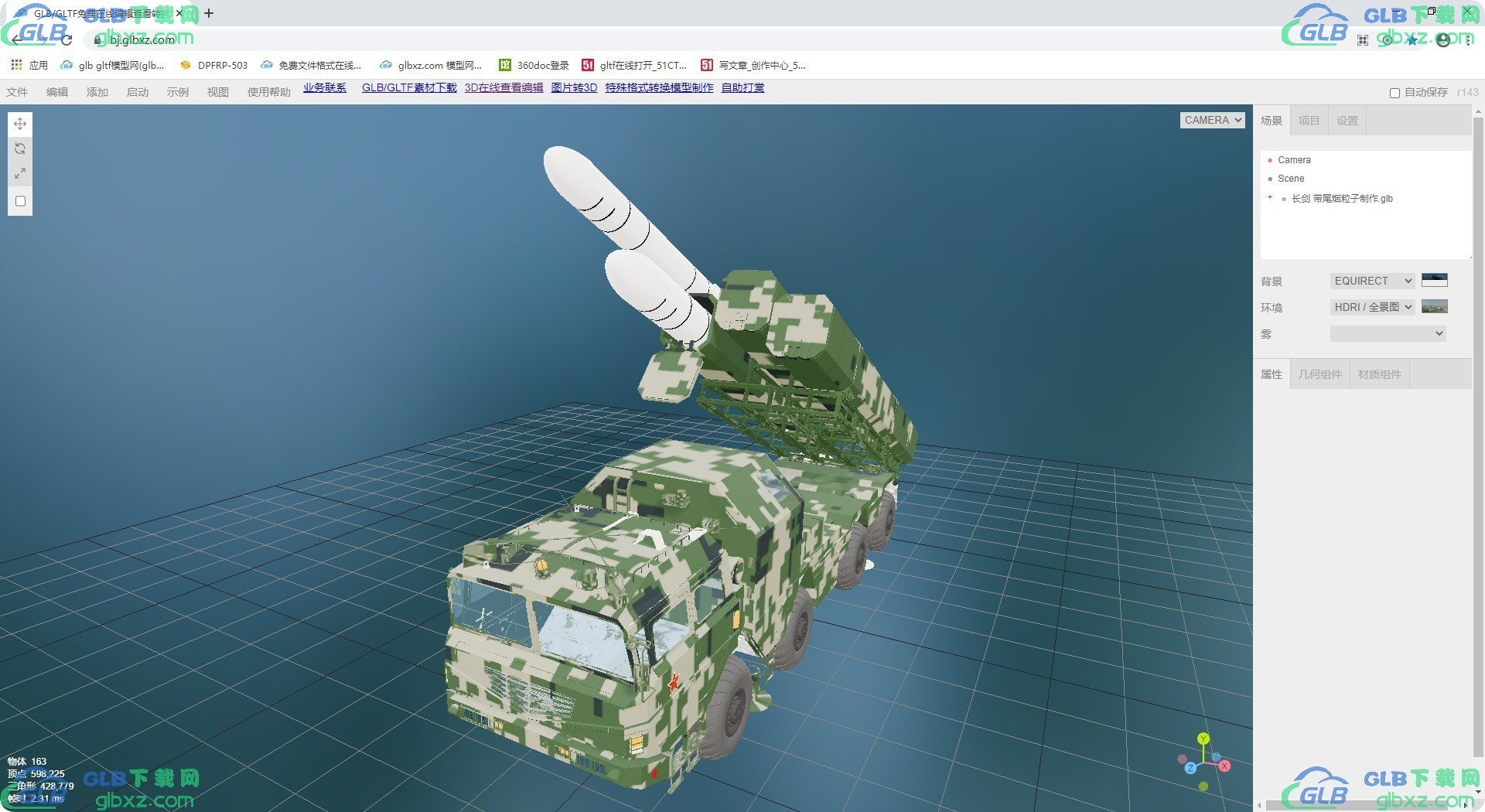Toggle the local space checkbox under transform tools
Screen dimensions: 1485x812
click(21, 201)
